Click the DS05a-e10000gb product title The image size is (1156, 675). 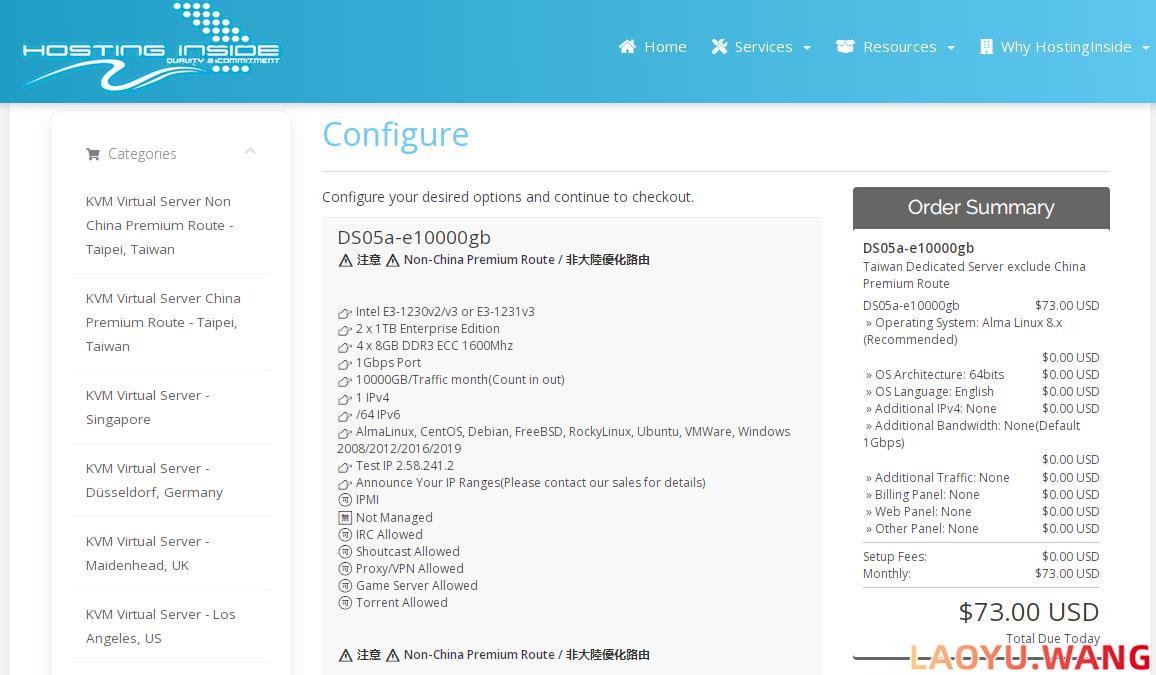coord(414,237)
